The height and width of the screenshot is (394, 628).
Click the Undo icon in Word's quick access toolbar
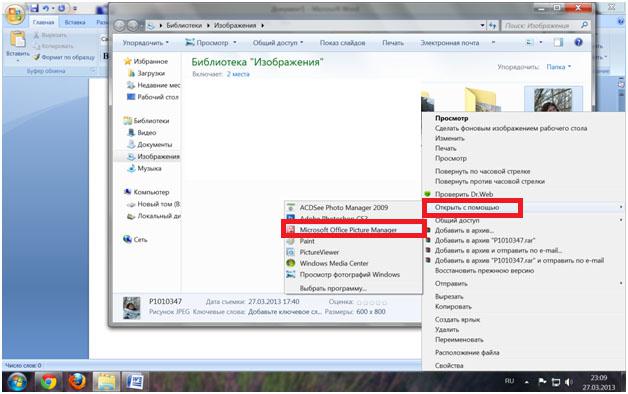click(x=46, y=8)
